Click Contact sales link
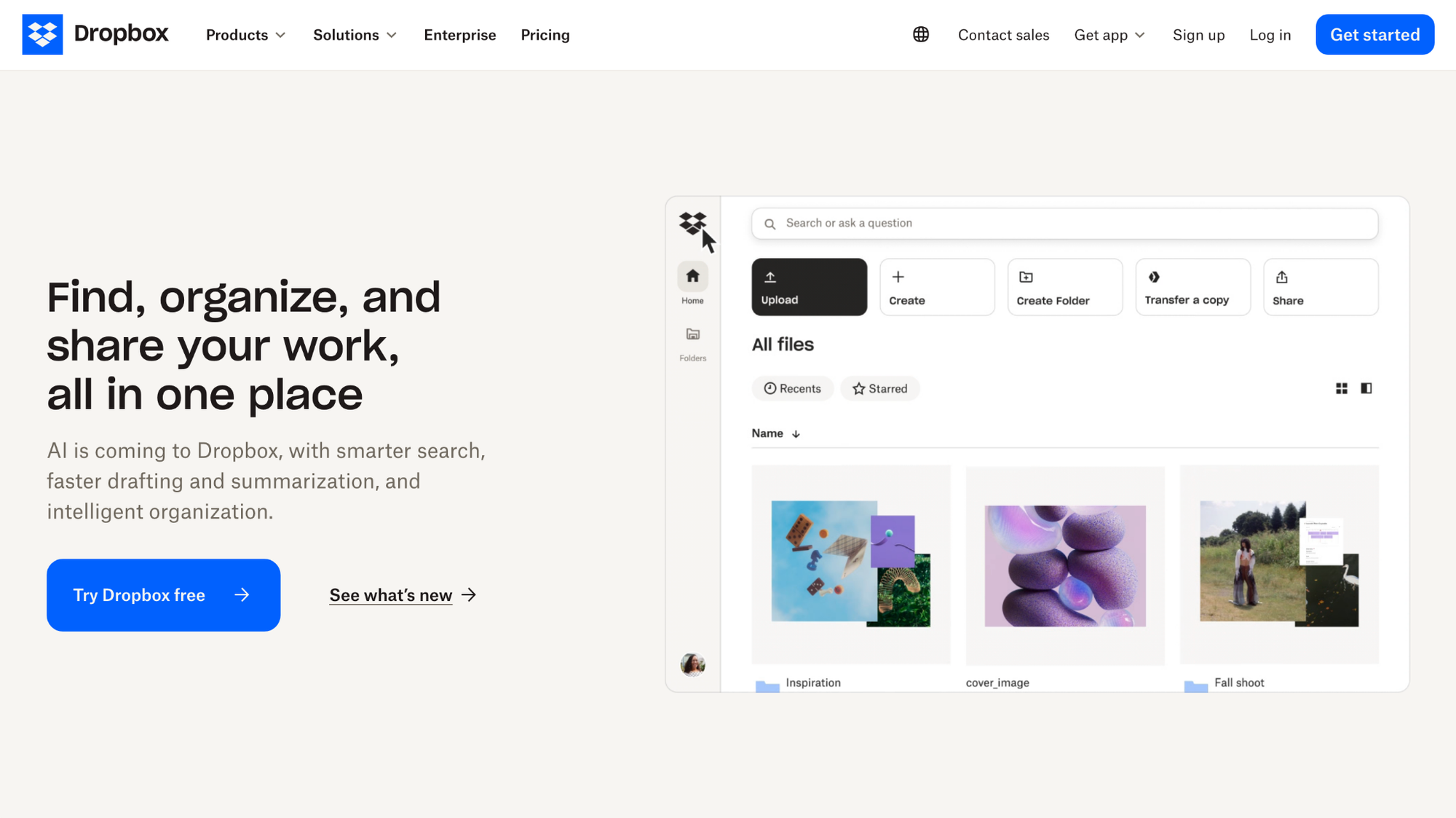Screen dimensions: 1456x818 (x=1003, y=35)
